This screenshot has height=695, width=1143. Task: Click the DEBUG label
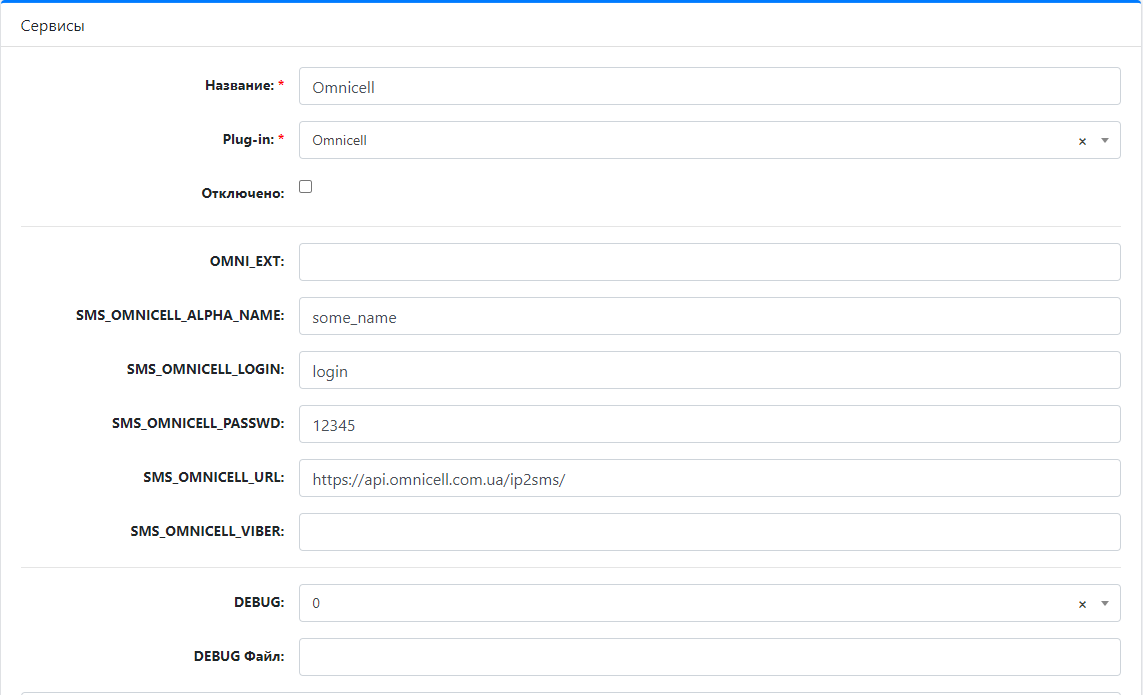[260, 602]
